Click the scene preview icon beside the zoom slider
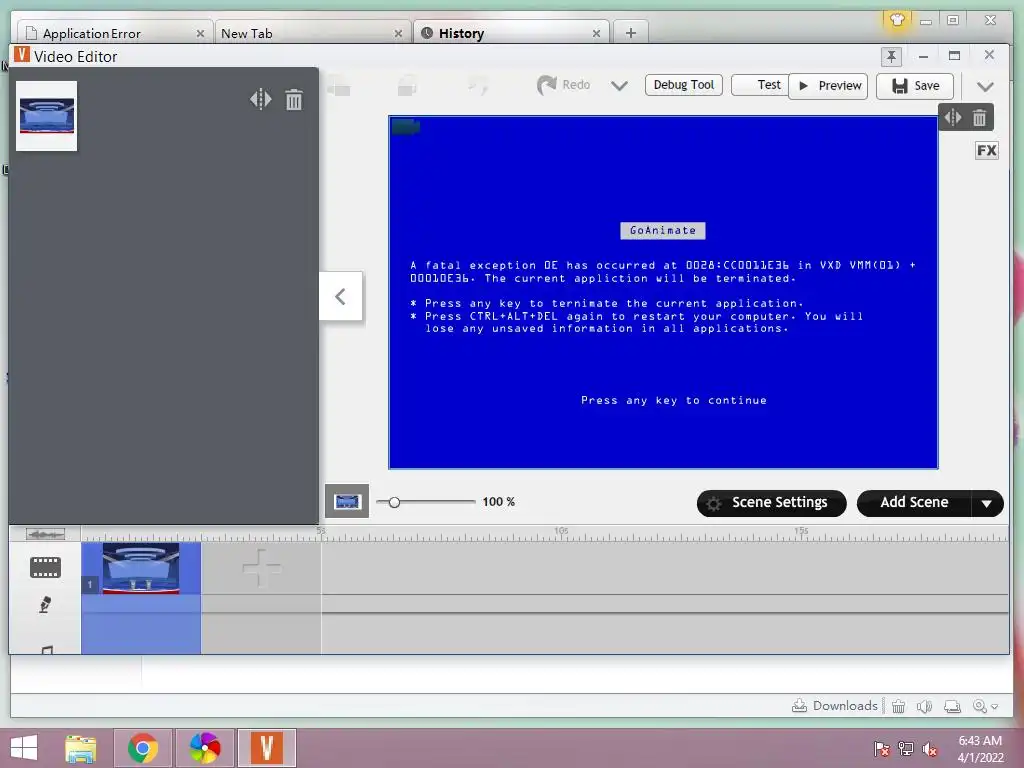Screen dimensions: 1024x768 tap(347, 502)
